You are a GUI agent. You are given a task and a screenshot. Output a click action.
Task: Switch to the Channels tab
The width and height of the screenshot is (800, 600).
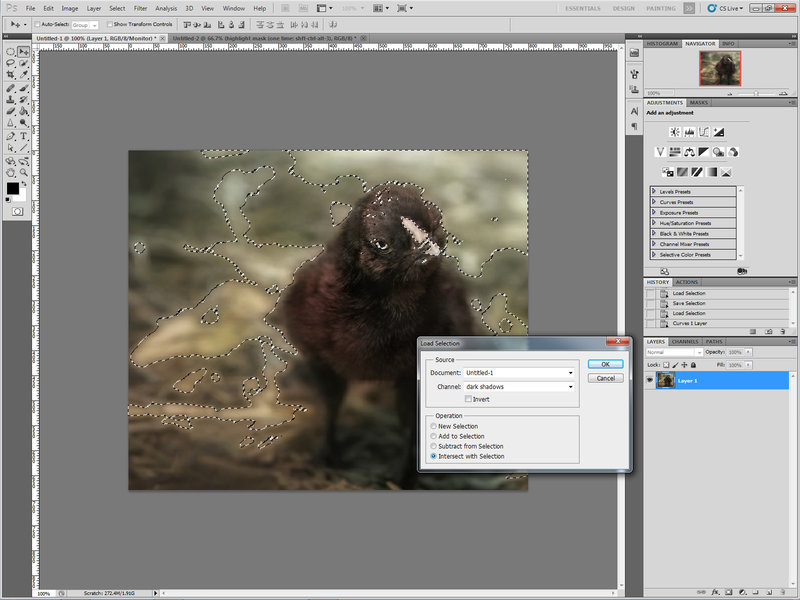[685, 341]
